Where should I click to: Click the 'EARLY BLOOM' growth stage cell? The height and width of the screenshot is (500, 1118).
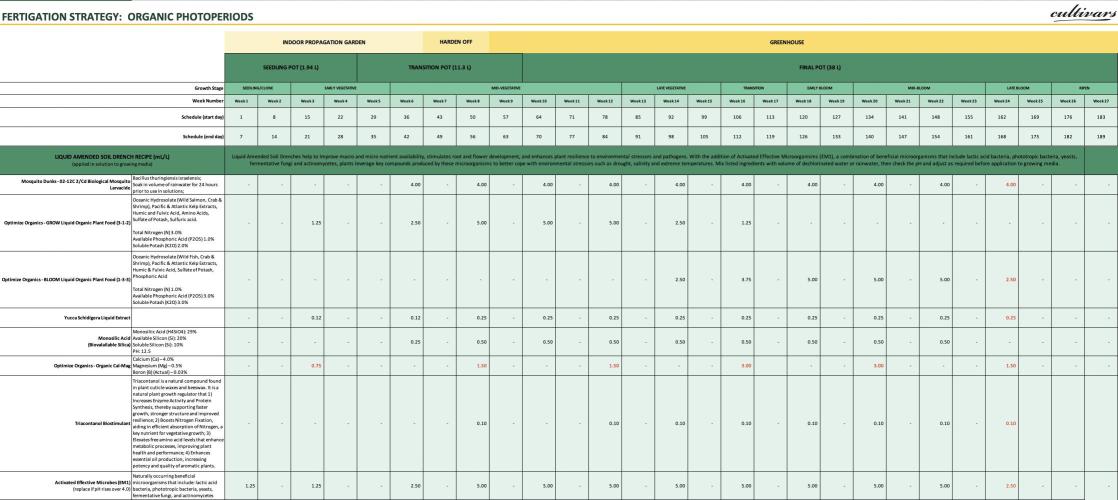[820, 88]
